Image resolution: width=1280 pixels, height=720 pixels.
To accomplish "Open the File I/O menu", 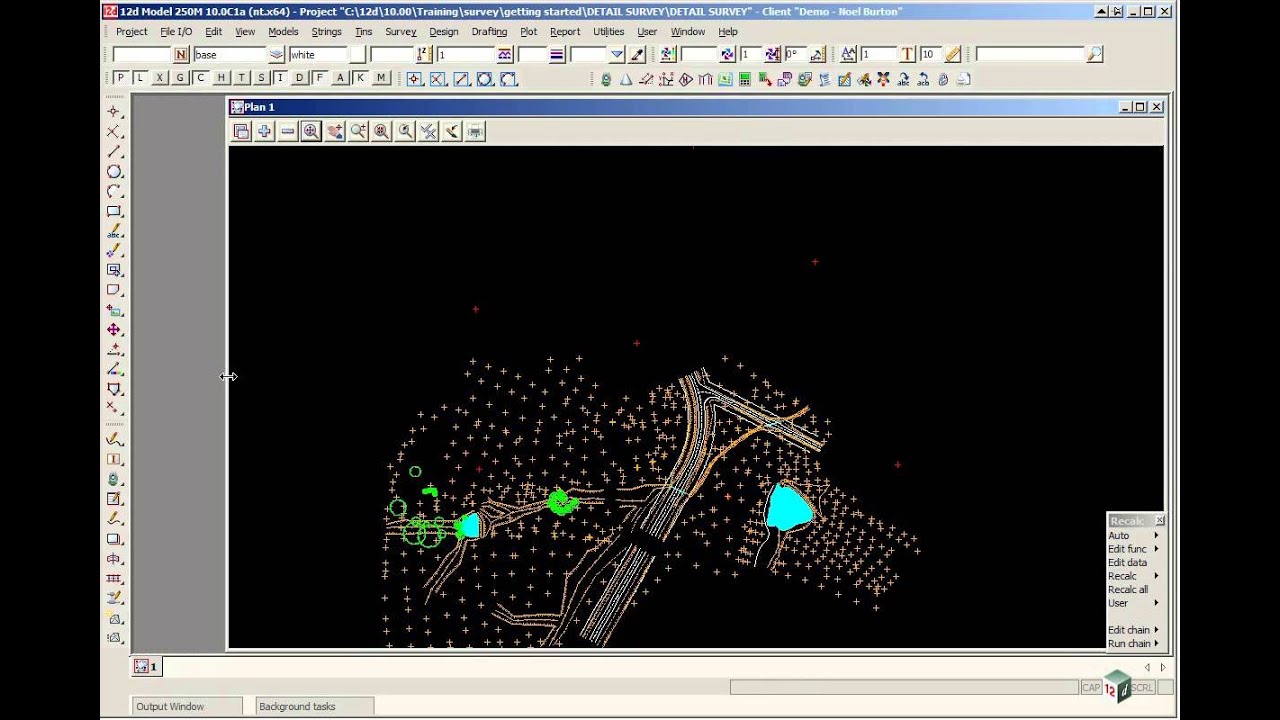I will click(x=176, y=32).
